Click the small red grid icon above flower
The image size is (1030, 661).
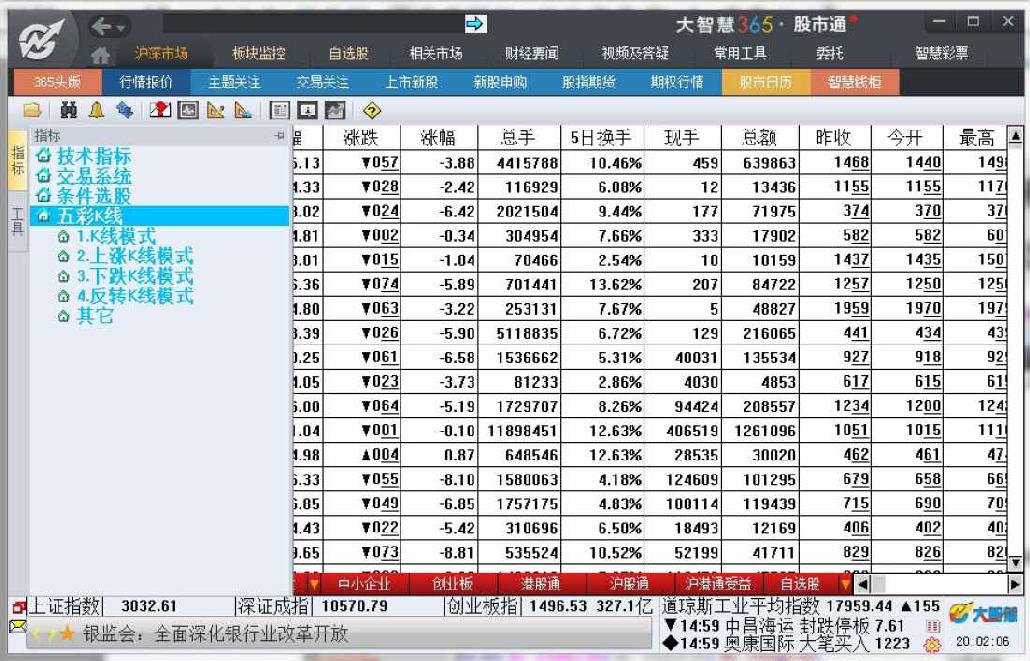[x=933, y=626]
